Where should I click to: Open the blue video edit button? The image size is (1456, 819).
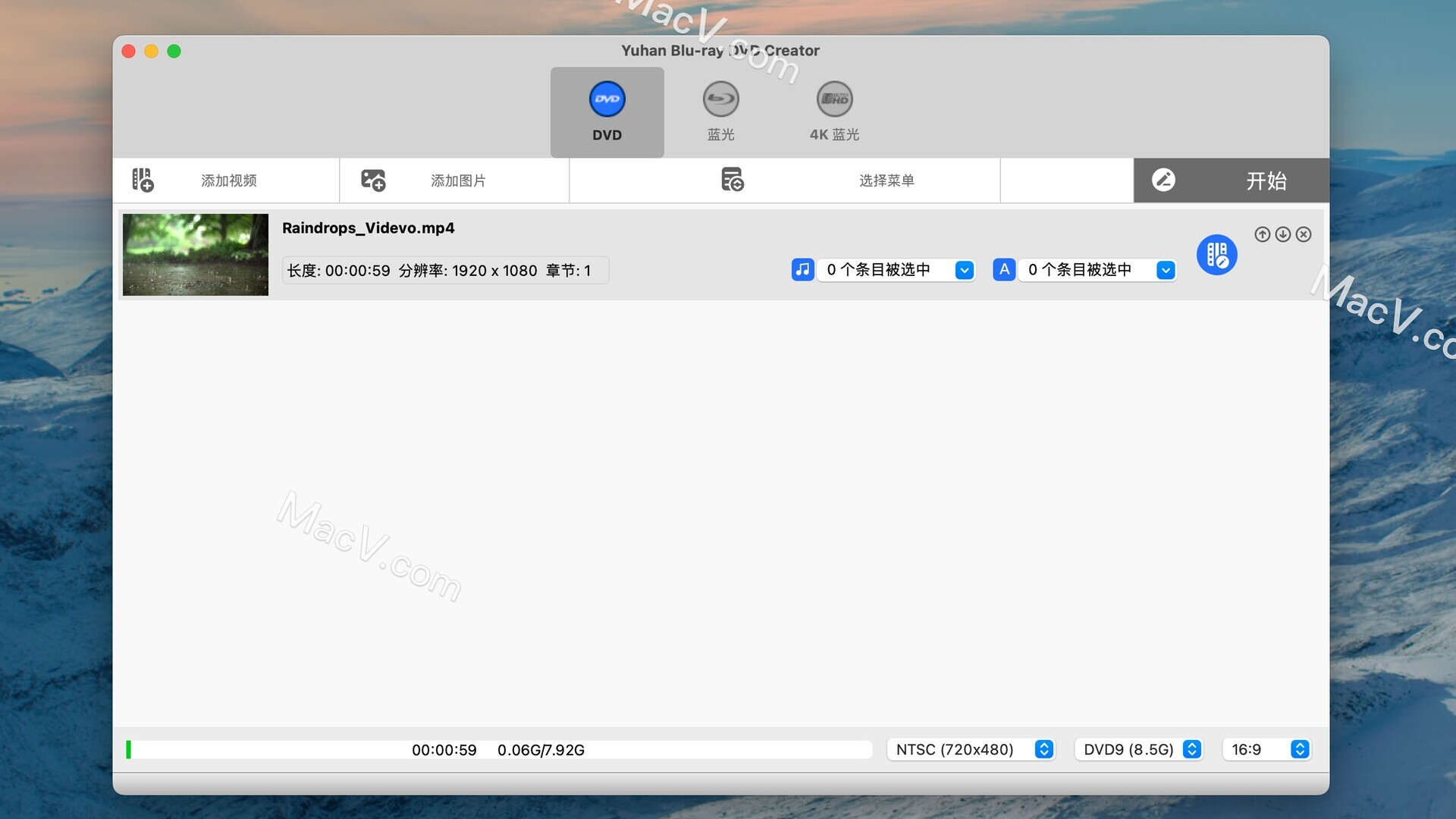(x=1216, y=255)
